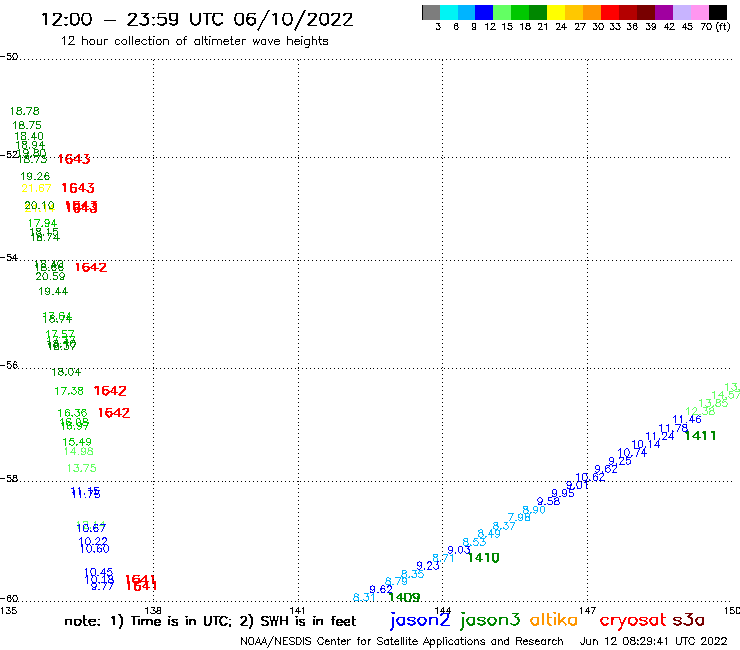Click the latitude axis label -54
Image resolution: width=740 pixels, height=650 pixels.
(9, 257)
